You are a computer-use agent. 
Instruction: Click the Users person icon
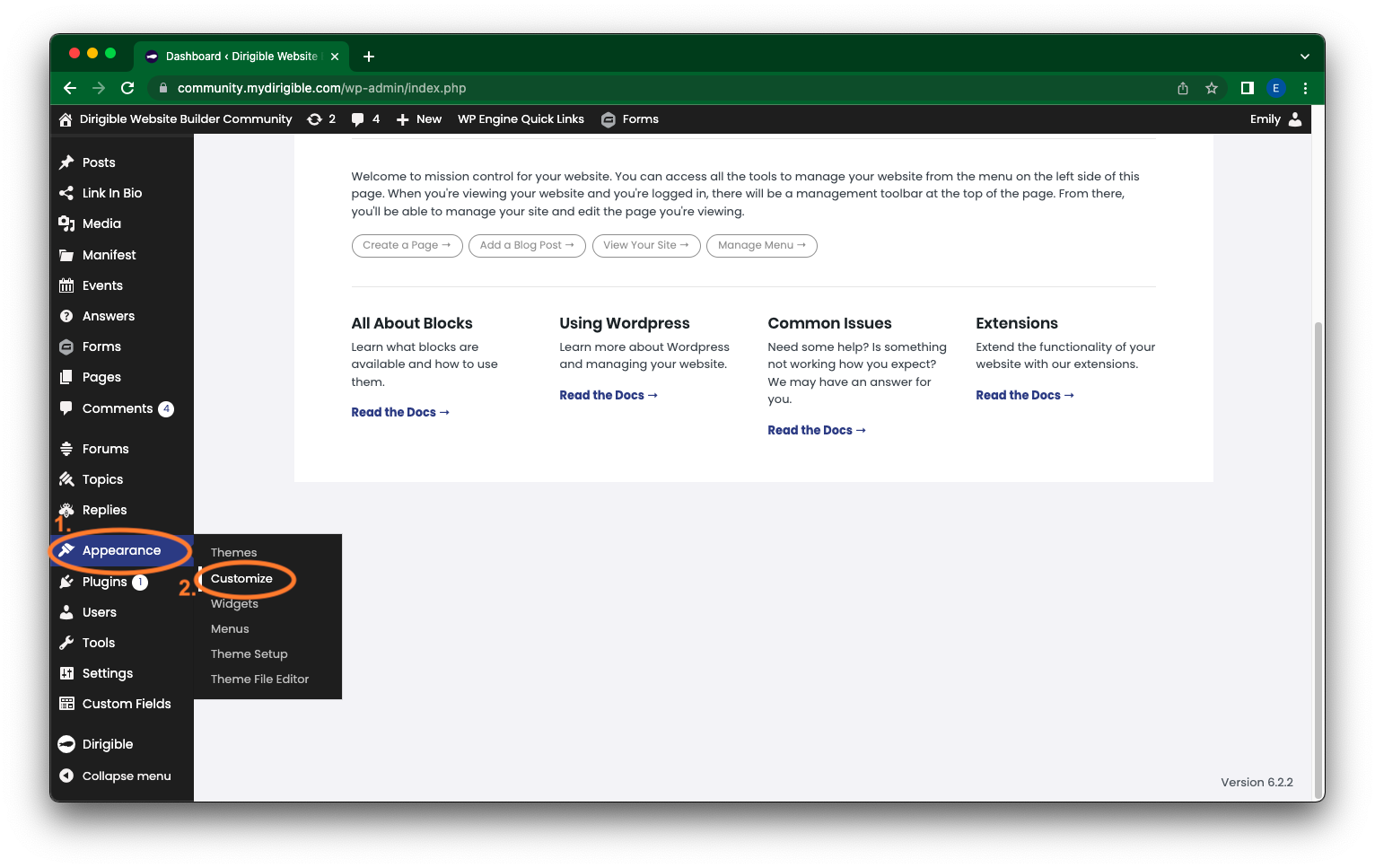pos(66,612)
